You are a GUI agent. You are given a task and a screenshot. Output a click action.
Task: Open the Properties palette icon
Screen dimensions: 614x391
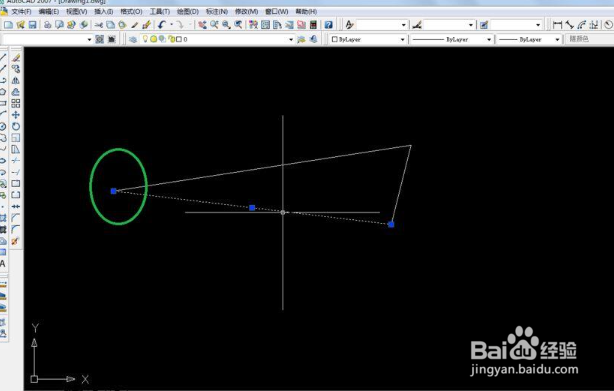tap(253, 25)
